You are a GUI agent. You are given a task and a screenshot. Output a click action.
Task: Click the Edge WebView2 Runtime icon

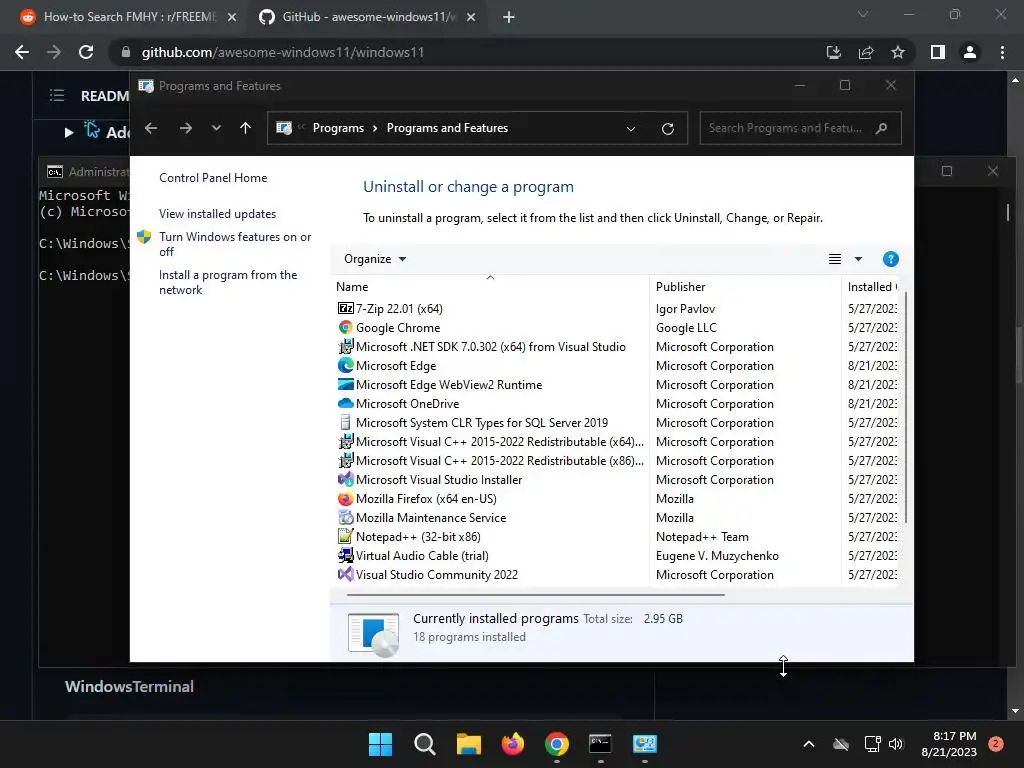(345, 385)
